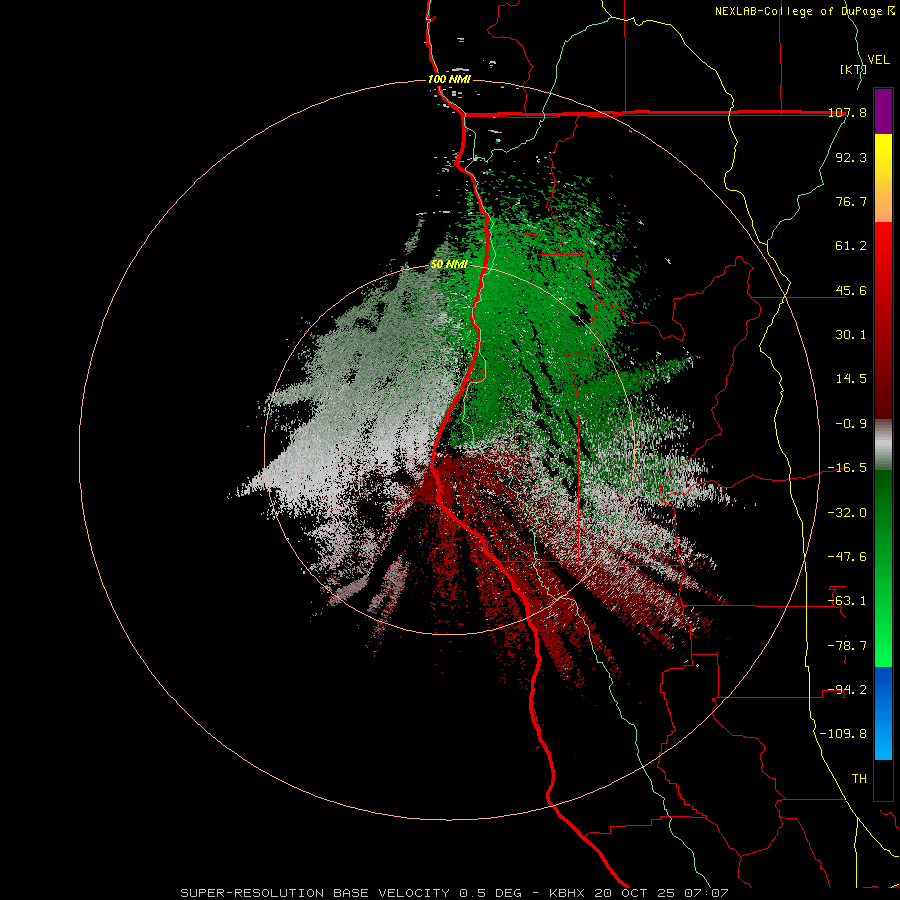Select the -78.7 legend value

pyautogui.click(x=847, y=646)
